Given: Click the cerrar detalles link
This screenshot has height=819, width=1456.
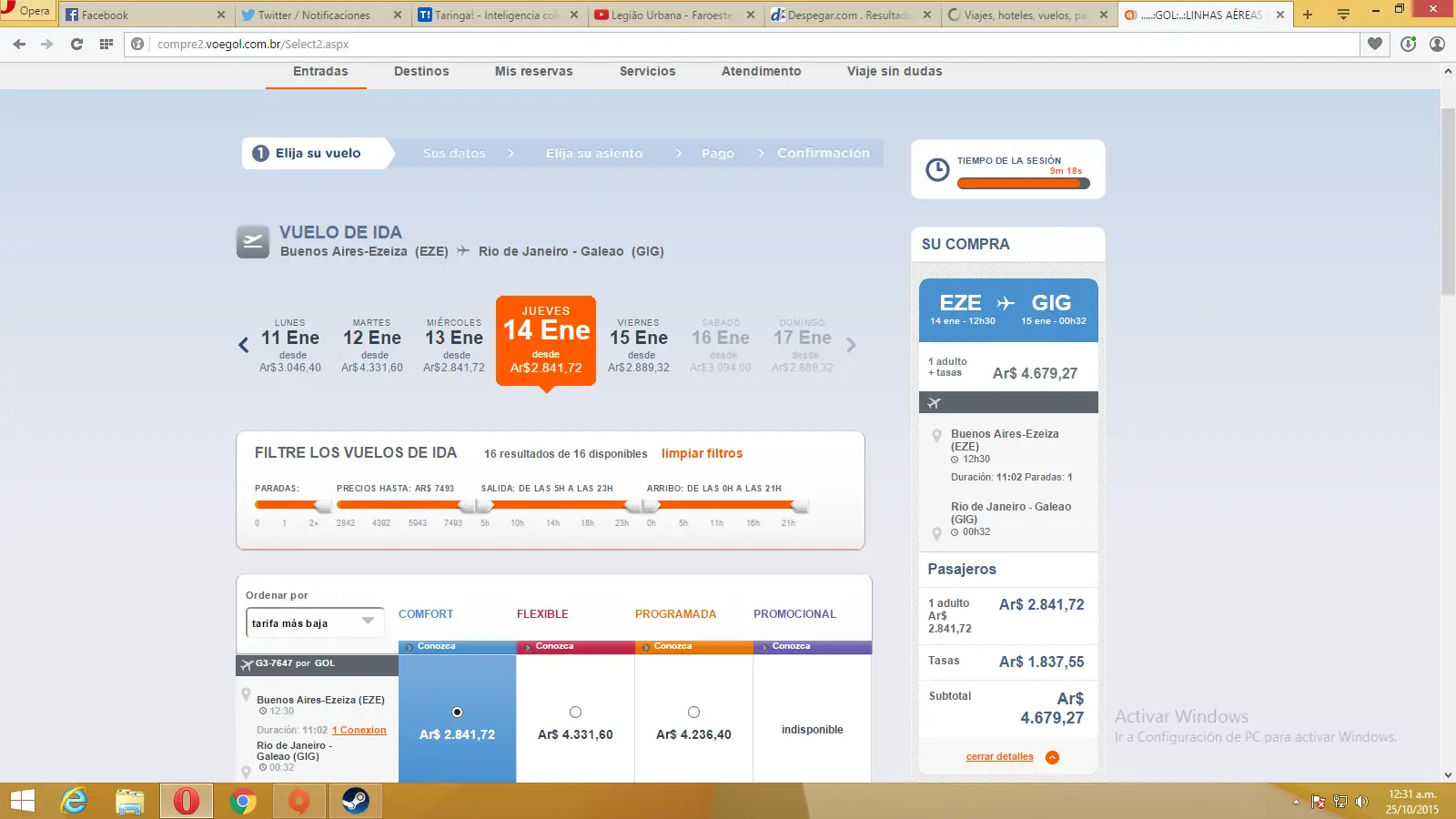Looking at the screenshot, I should click(x=999, y=756).
